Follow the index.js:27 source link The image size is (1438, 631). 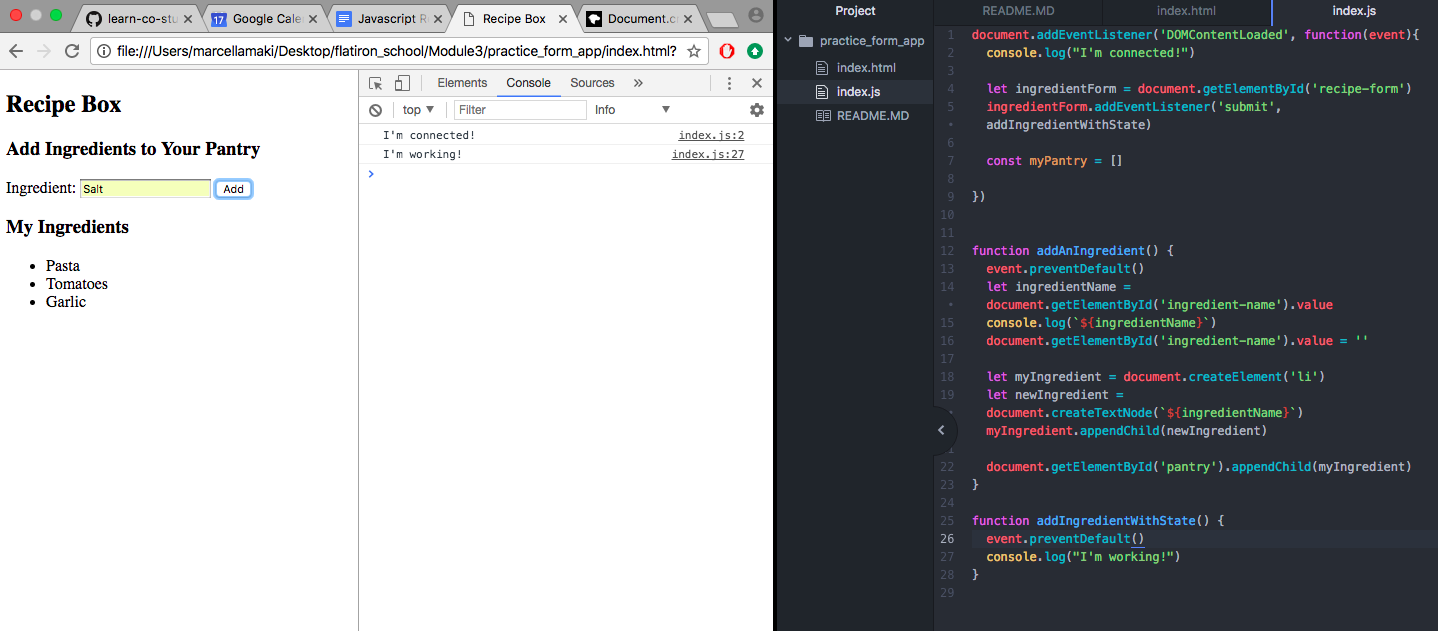tap(707, 154)
